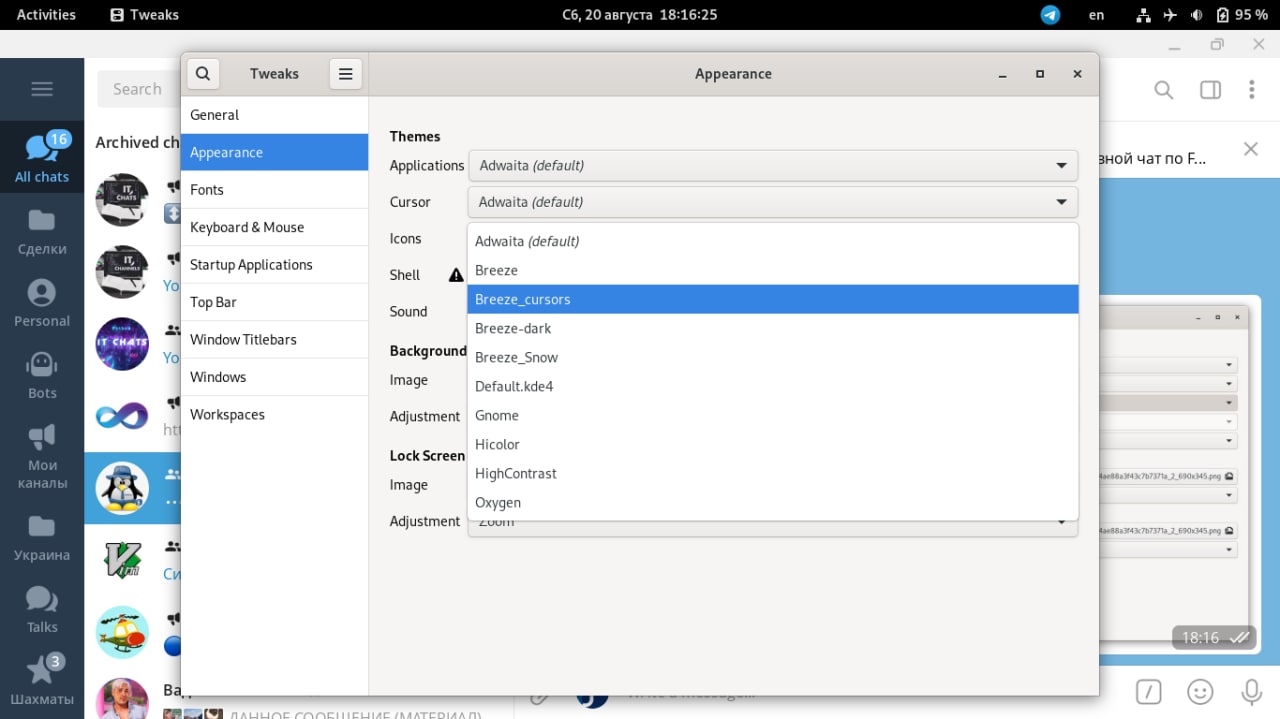Open Telegram's main hamburger menu
This screenshot has height=719, width=1280.
pos(42,89)
